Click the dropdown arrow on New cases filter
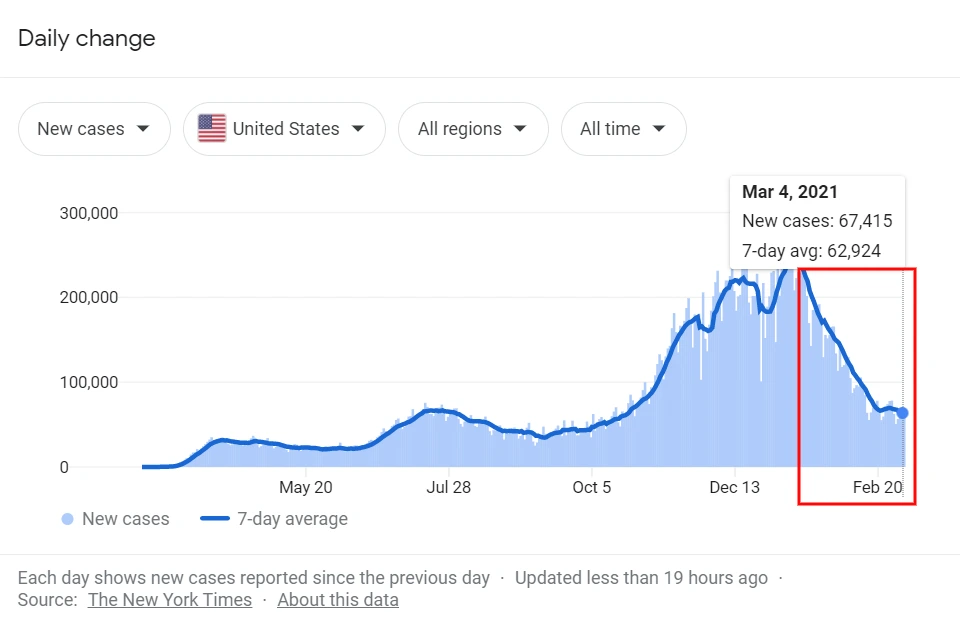 tap(145, 128)
